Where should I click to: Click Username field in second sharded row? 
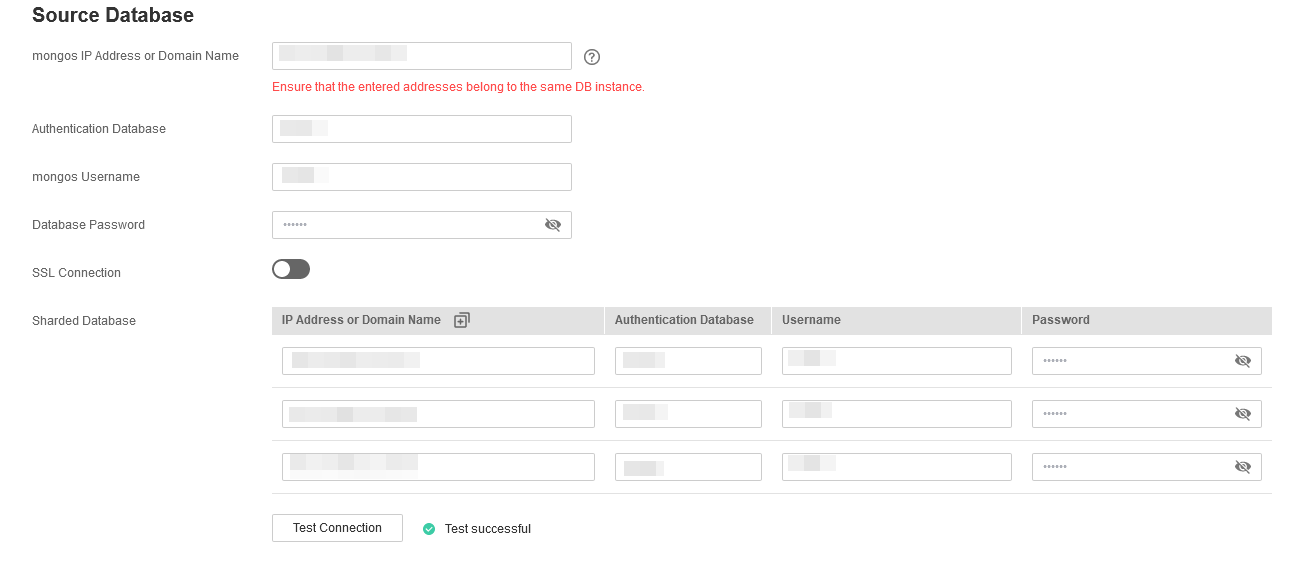coord(896,414)
